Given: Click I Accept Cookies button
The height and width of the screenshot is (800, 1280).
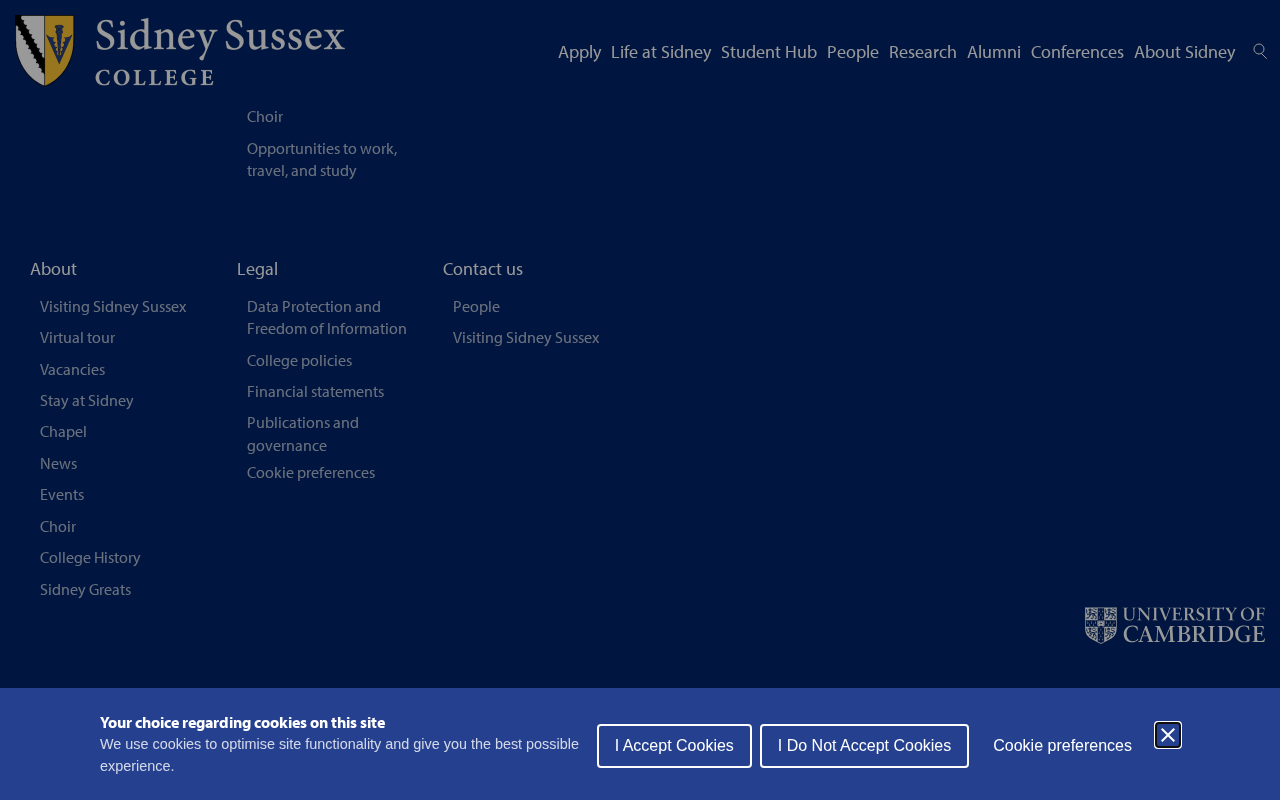Looking at the screenshot, I should pos(674,746).
